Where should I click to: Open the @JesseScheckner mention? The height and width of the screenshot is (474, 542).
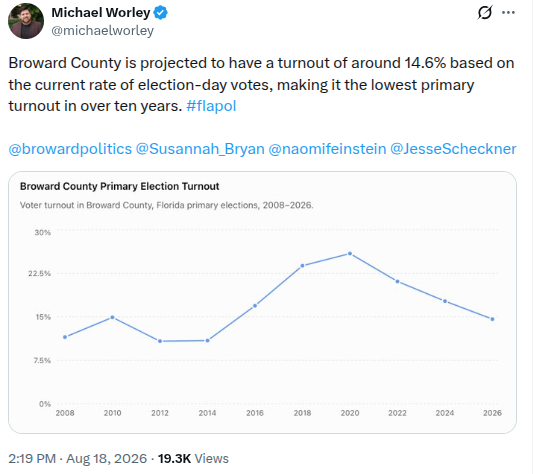[453, 149]
